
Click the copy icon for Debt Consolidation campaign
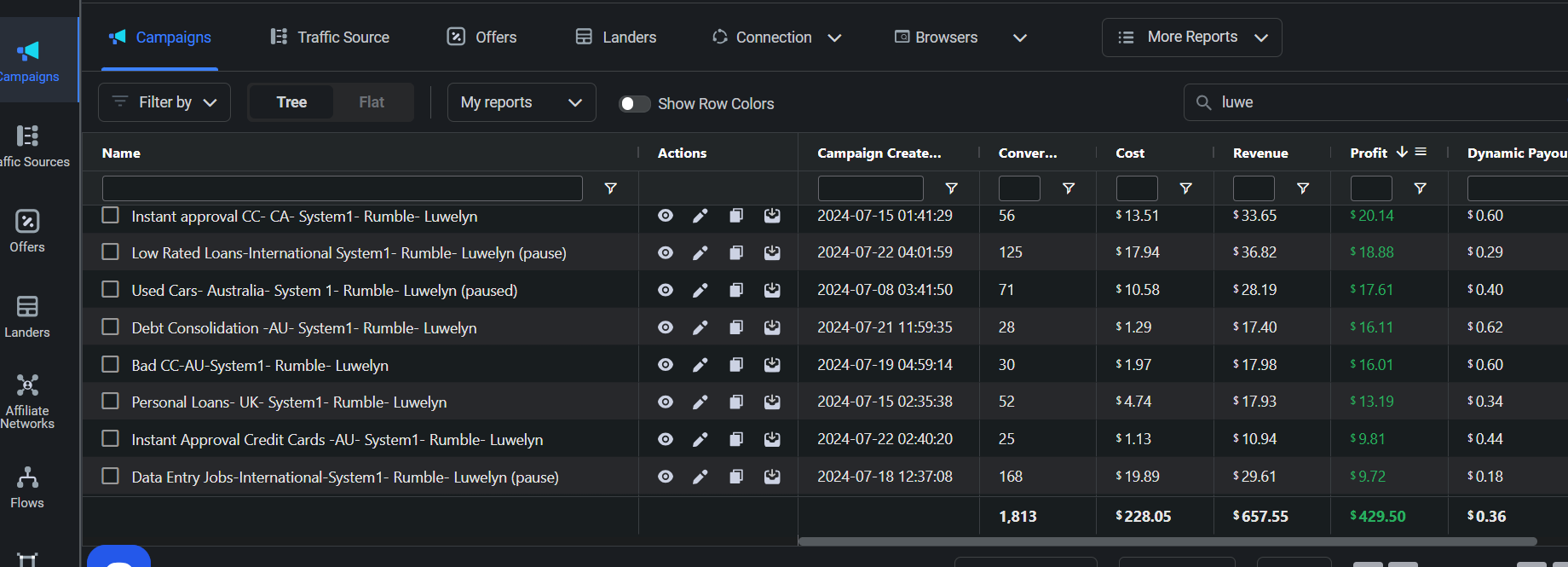pyautogui.click(x=736, y=327)
